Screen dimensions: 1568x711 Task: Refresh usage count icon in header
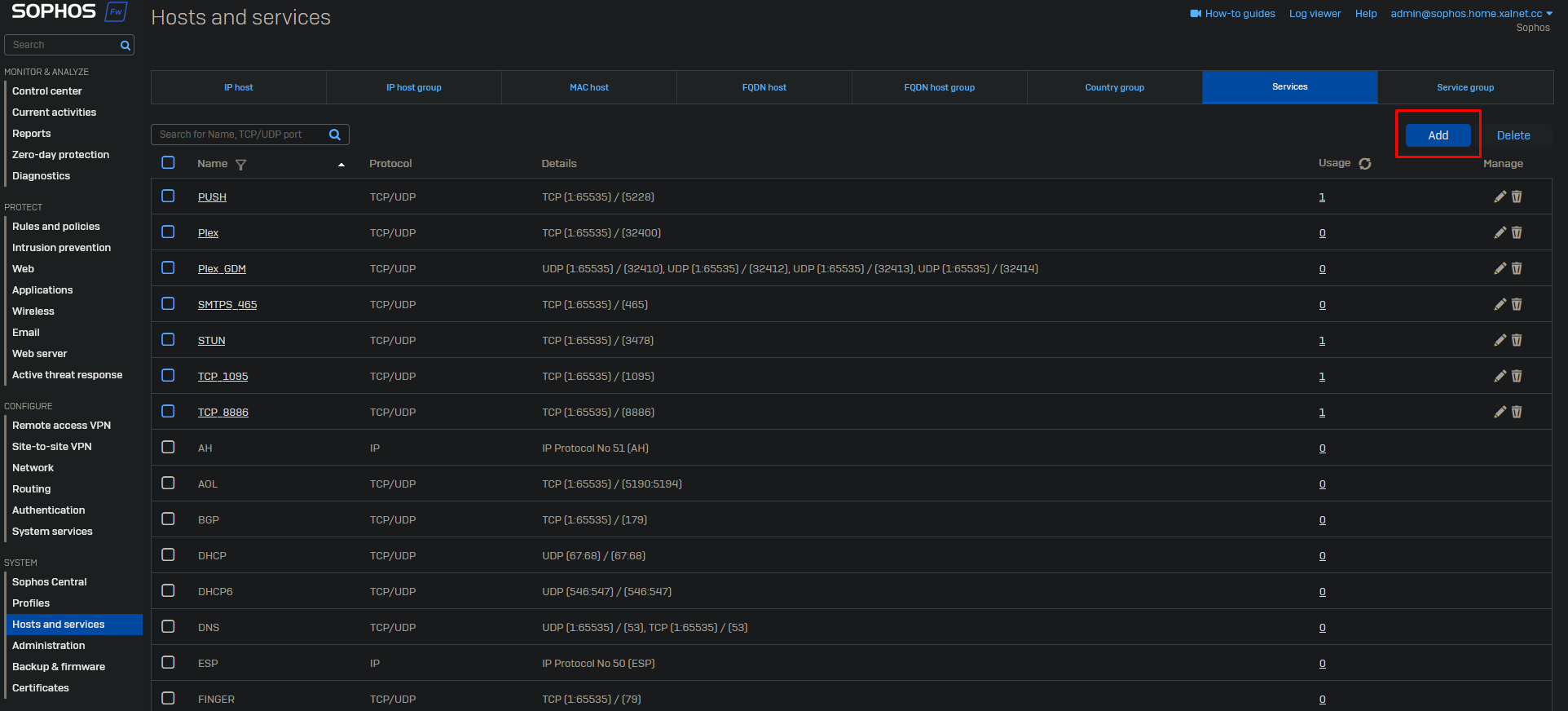click(x=1365, y=164)
